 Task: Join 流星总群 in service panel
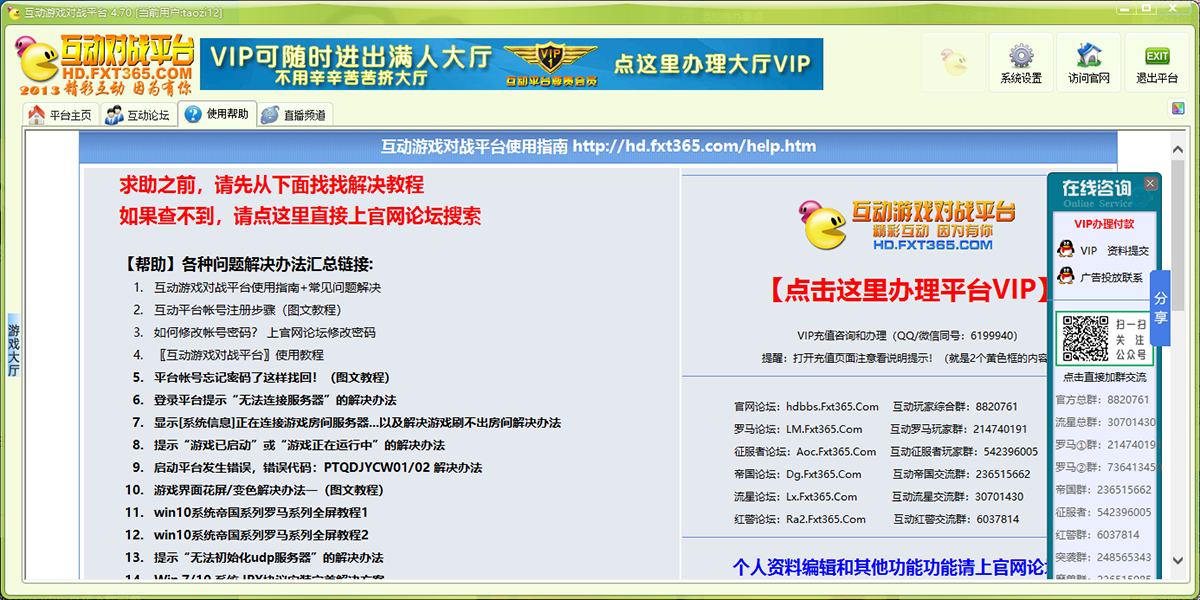1105,422
